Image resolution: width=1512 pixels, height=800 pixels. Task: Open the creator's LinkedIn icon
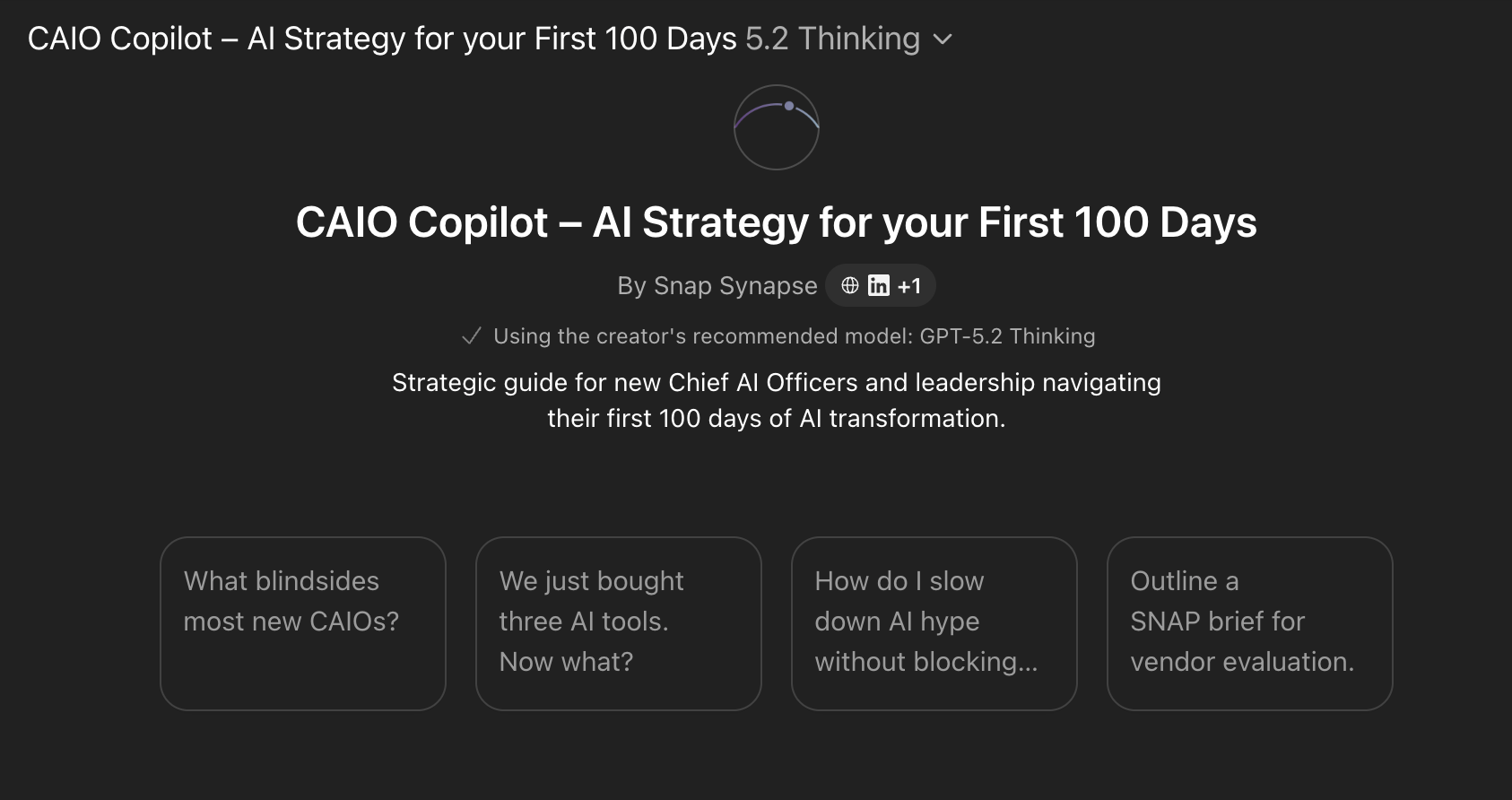(879, 285)
